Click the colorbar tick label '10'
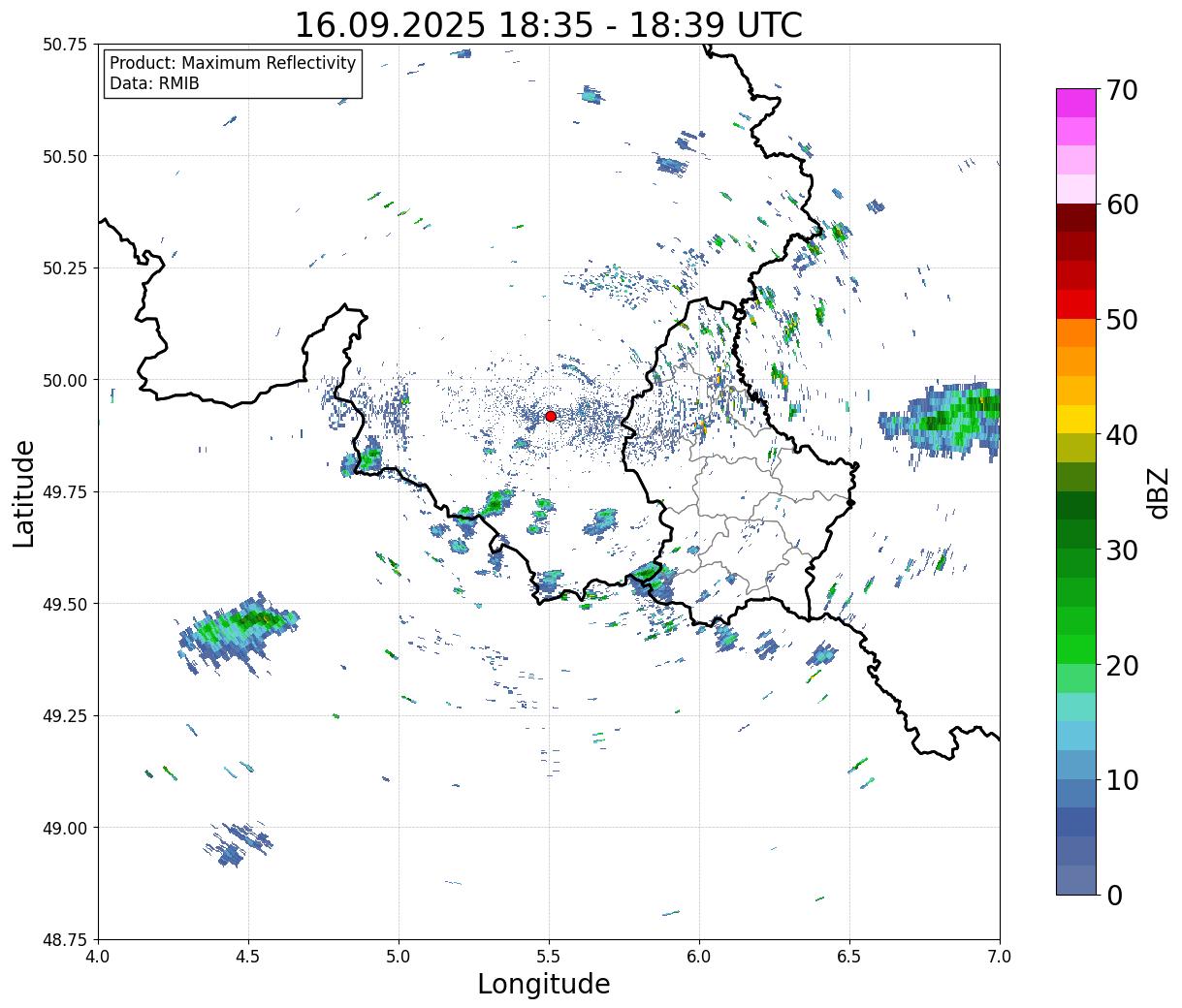Viewport: 1182px width, 1008px height. (1121, 779)
